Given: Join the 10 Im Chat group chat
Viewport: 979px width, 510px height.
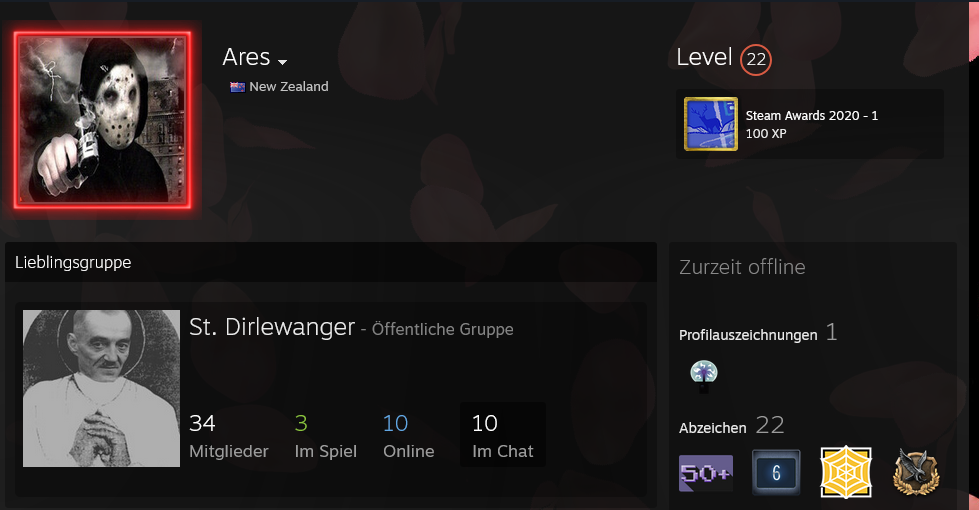Looking at the screenshot, I should click(503, 435).
